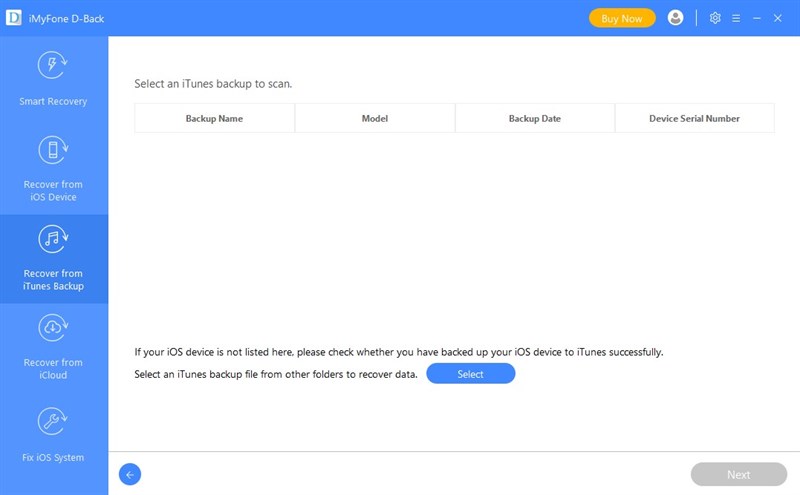Click the Model column header
This screenshot has height=495, width=800.
375,118
